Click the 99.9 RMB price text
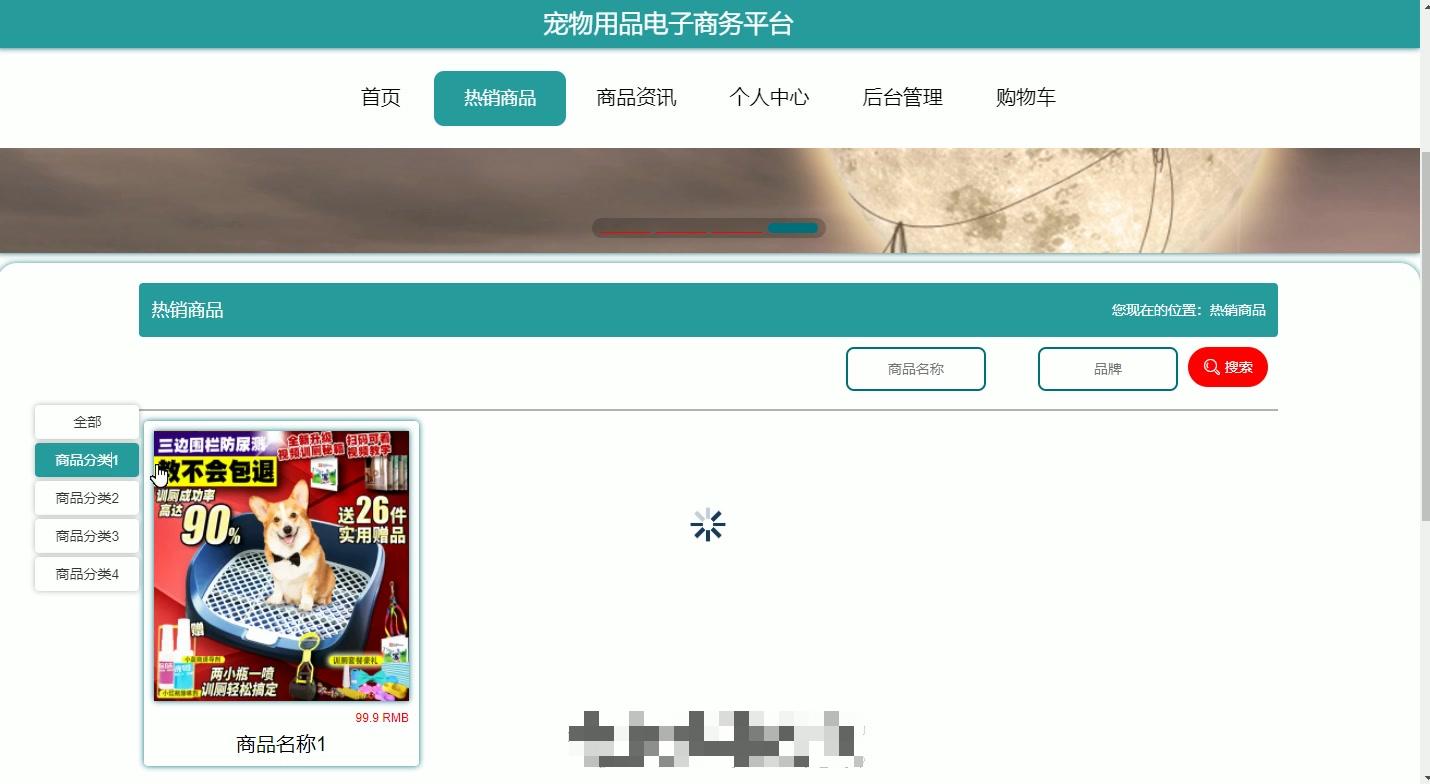 [382, 718]
